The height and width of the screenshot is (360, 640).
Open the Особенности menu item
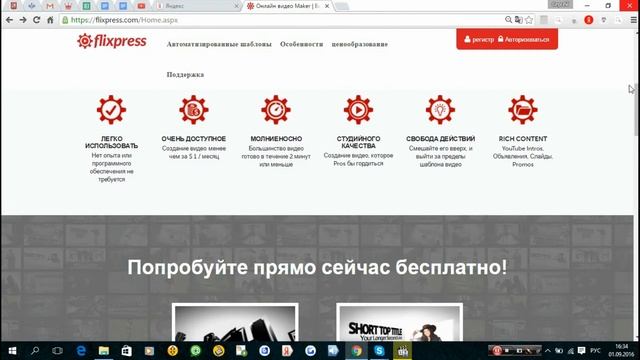point(302,44)
